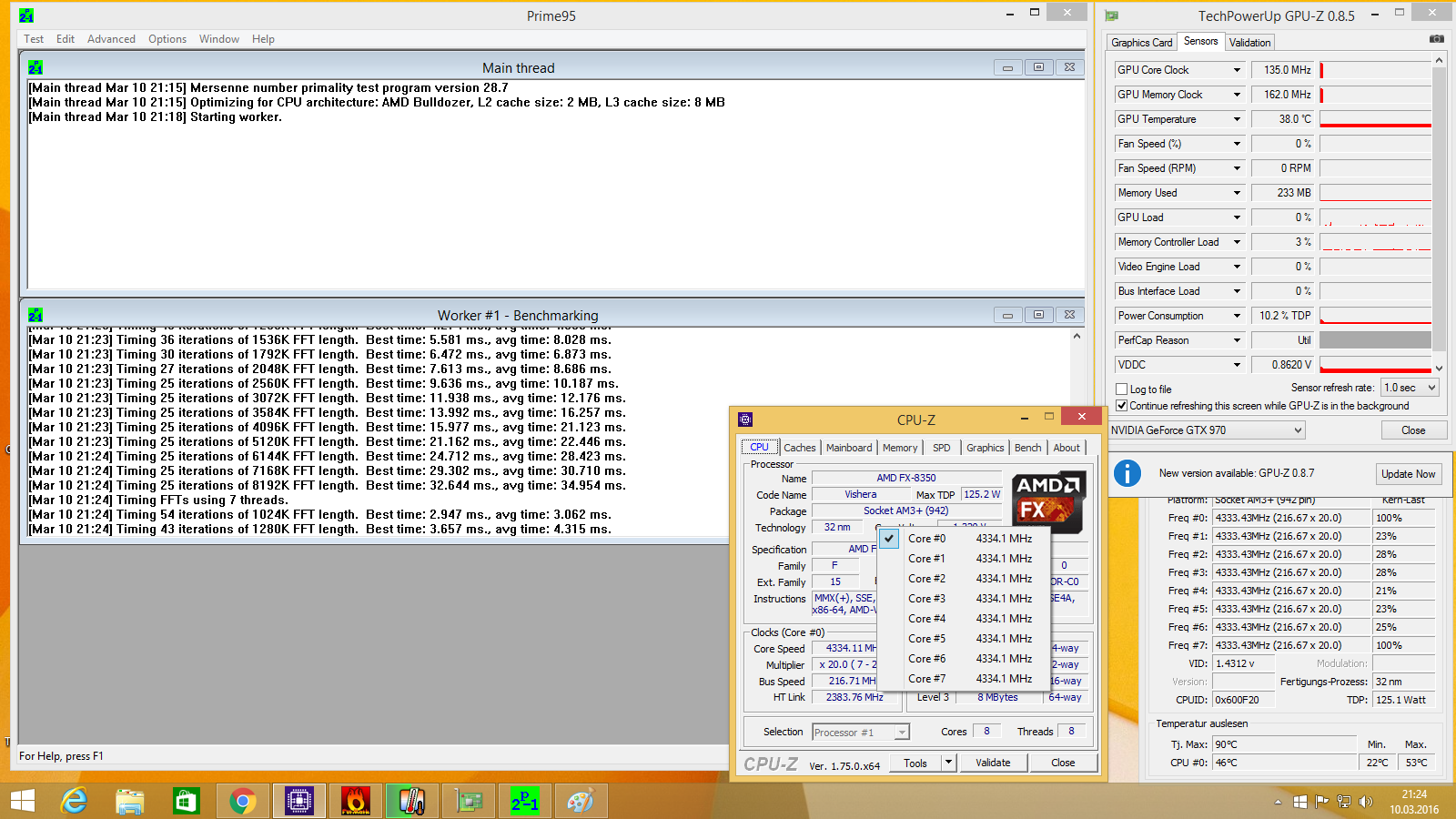Open File Explorer from the taskbar
Viewport: 1456px width, 819px height.
(130, 801)
